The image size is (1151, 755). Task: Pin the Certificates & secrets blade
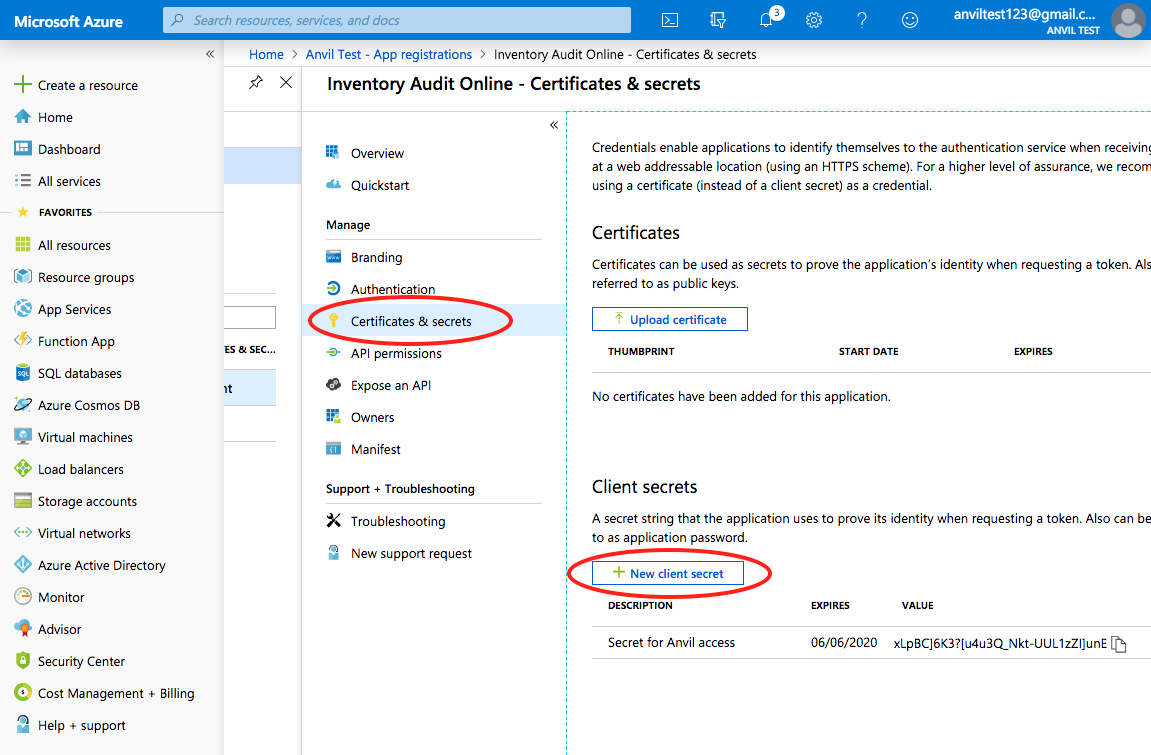[255, 83]
